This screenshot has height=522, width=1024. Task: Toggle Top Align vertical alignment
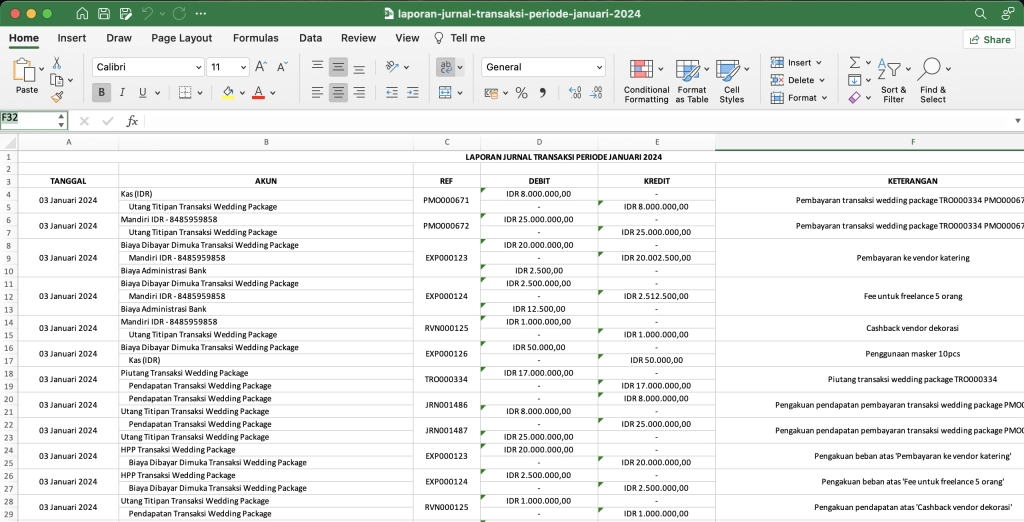tap(317, 66)
